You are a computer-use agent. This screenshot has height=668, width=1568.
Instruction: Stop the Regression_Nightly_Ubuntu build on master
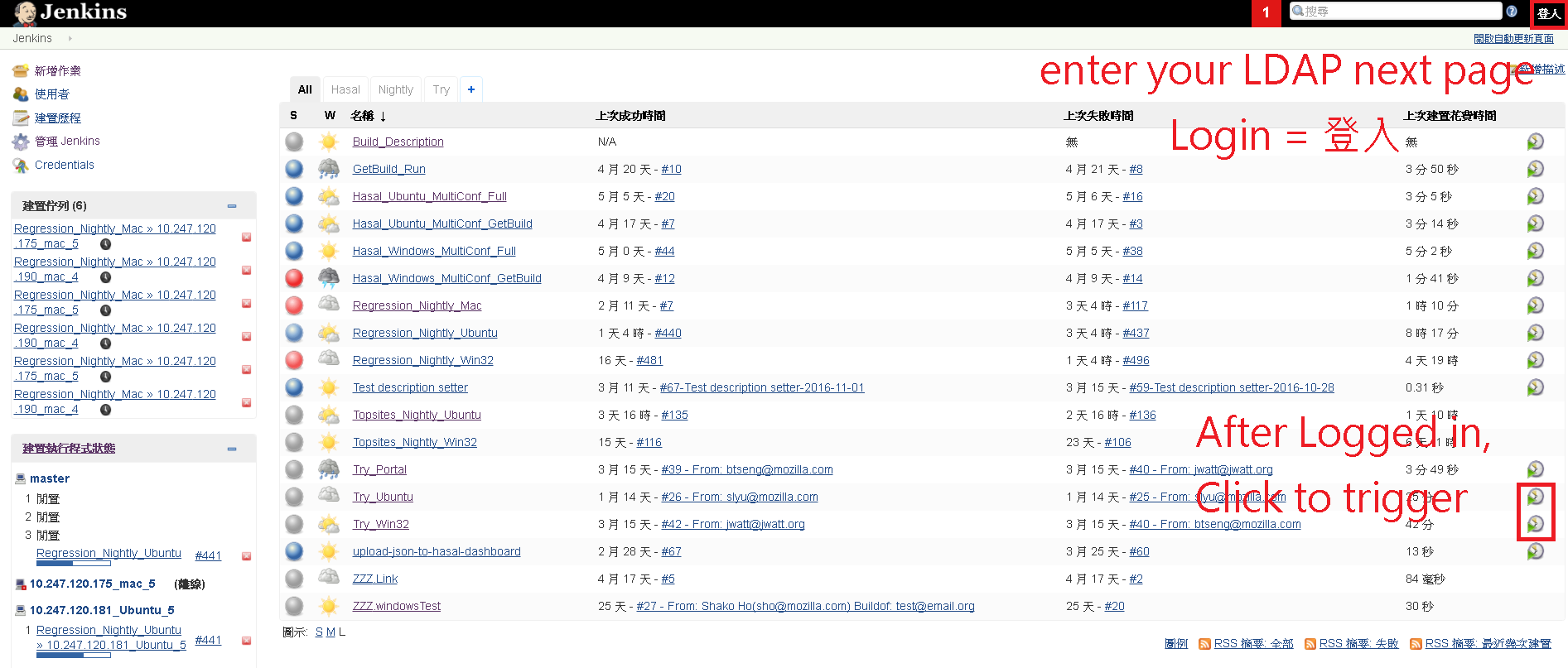coord(246,556)
